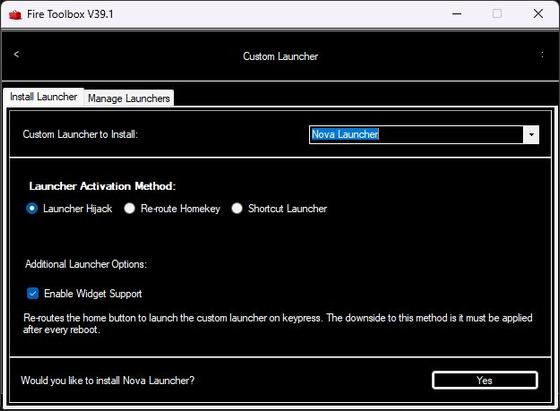Switch to the Install Launcher tab
Viewport: 560px width, 411px height.
44,97
